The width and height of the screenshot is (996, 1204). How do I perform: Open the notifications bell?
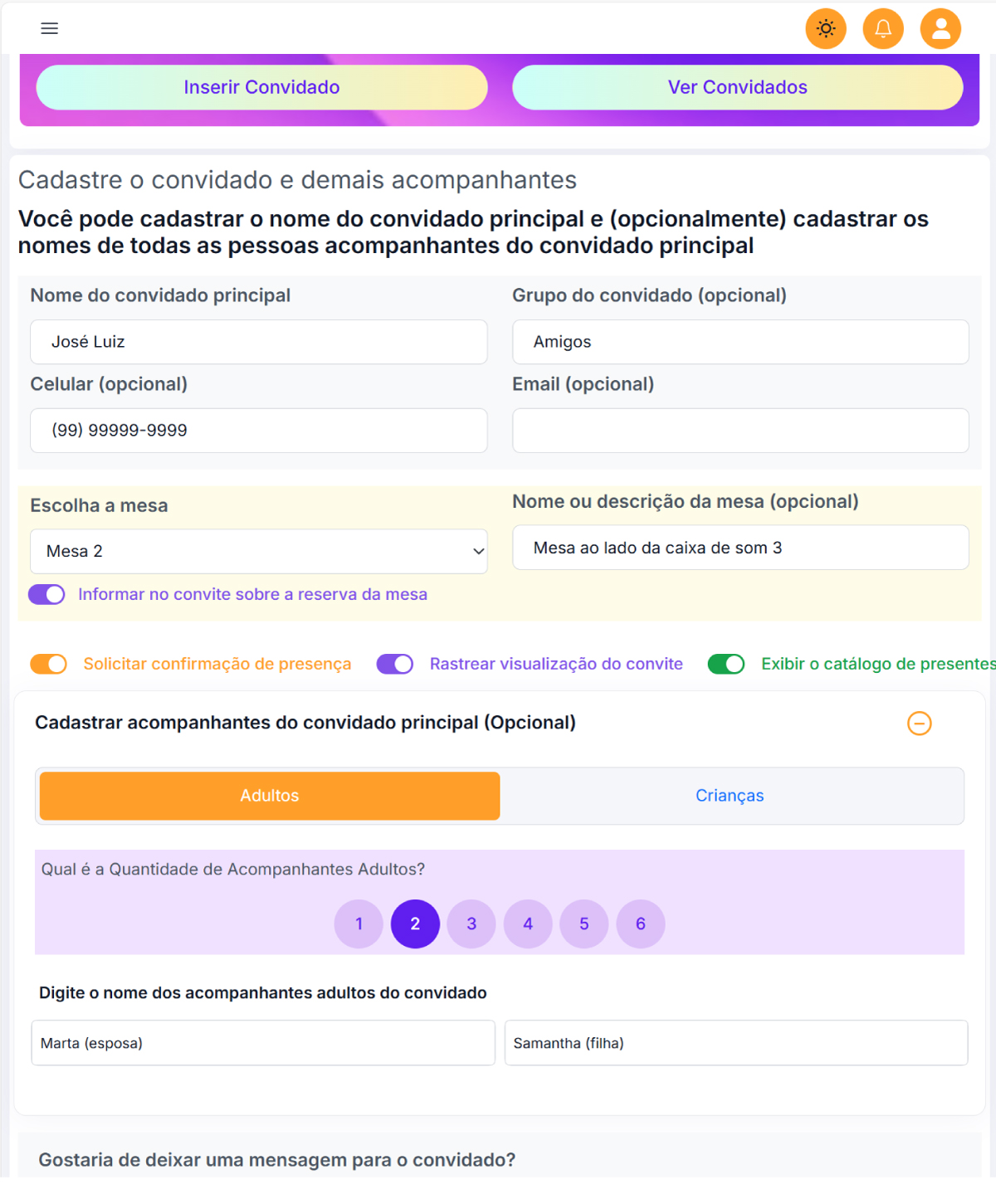[883, 28]
